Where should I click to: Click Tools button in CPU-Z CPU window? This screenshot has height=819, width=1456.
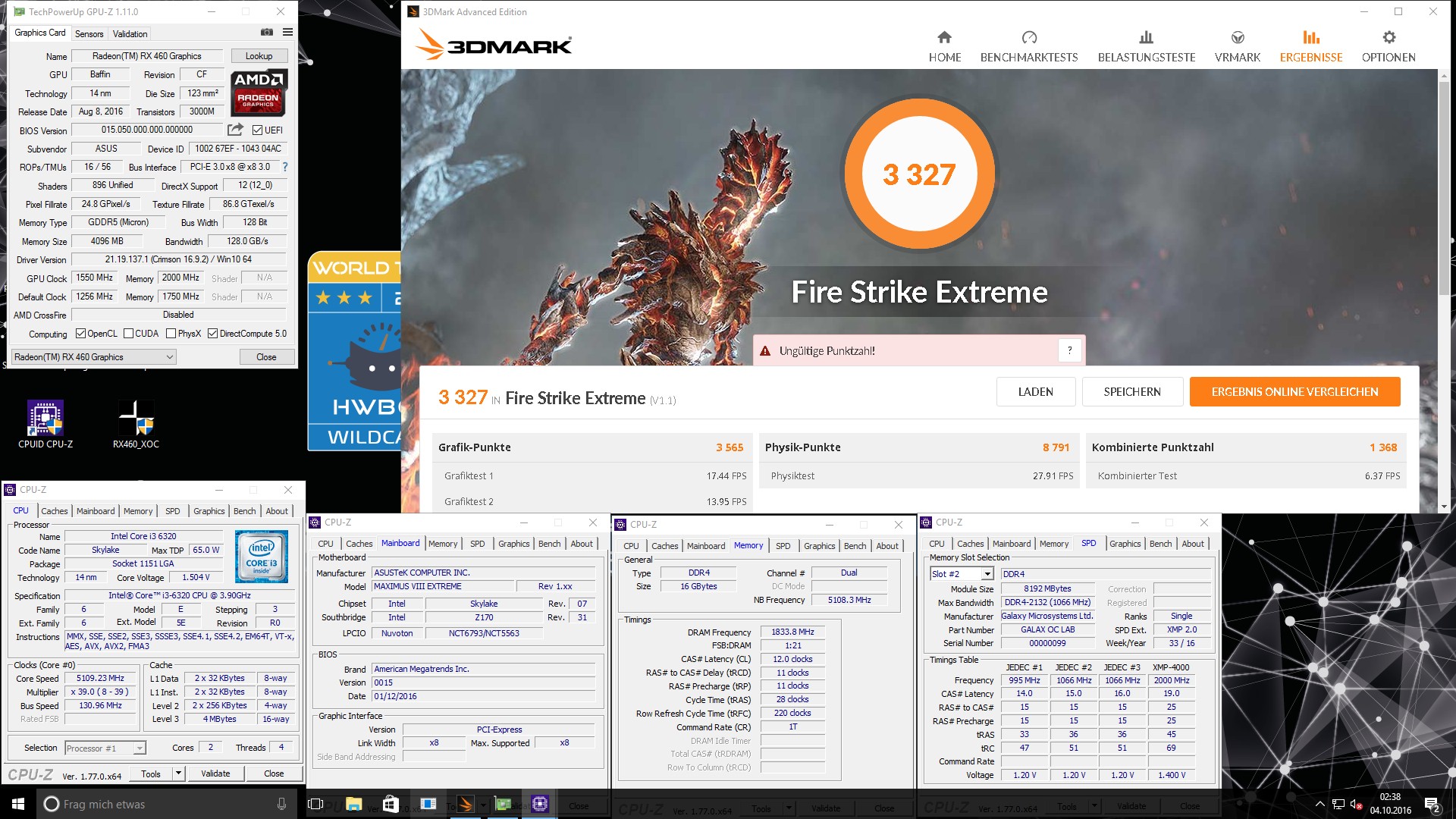click(151, 773)
